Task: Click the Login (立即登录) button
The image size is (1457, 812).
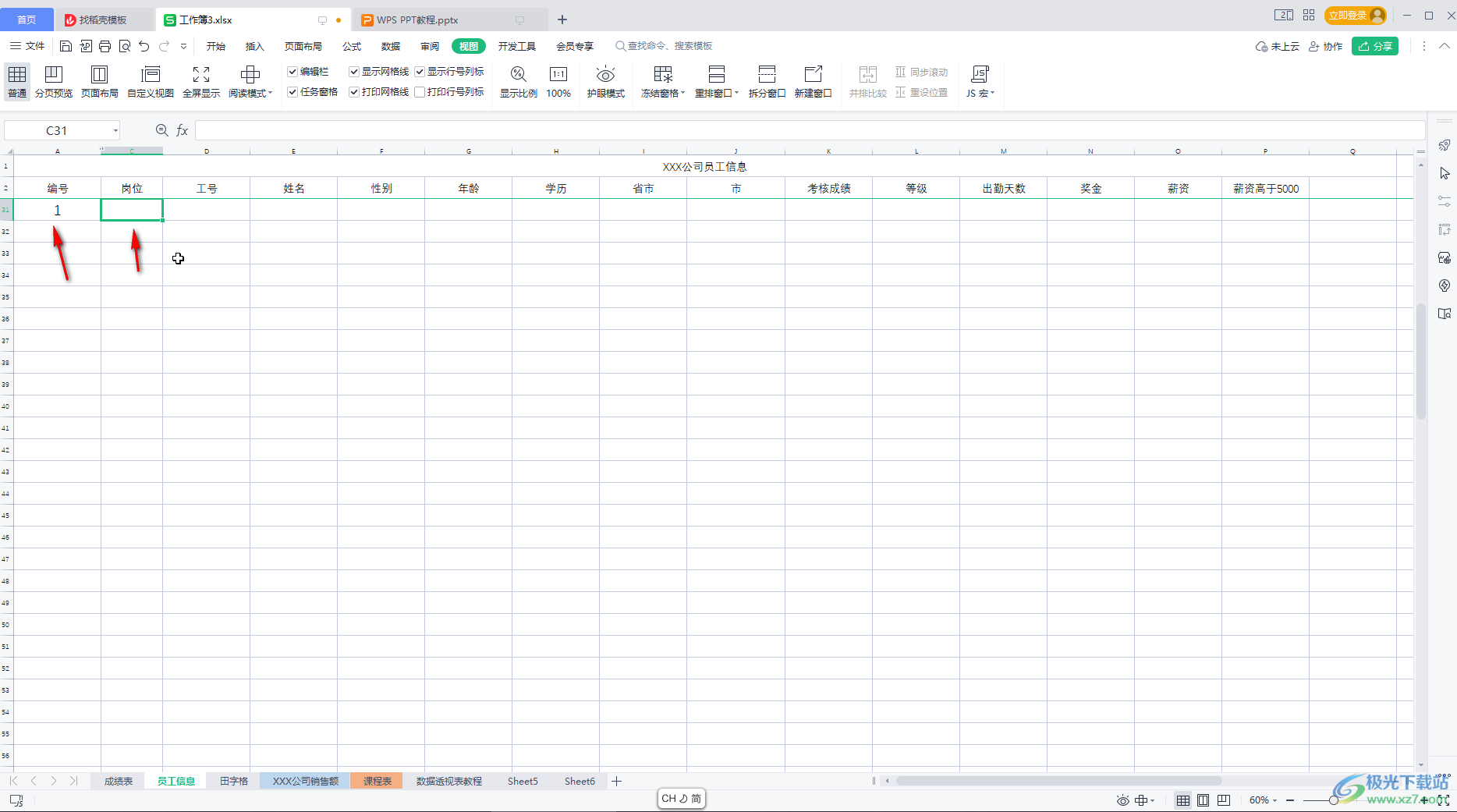Action: (x=1356, y=15)
